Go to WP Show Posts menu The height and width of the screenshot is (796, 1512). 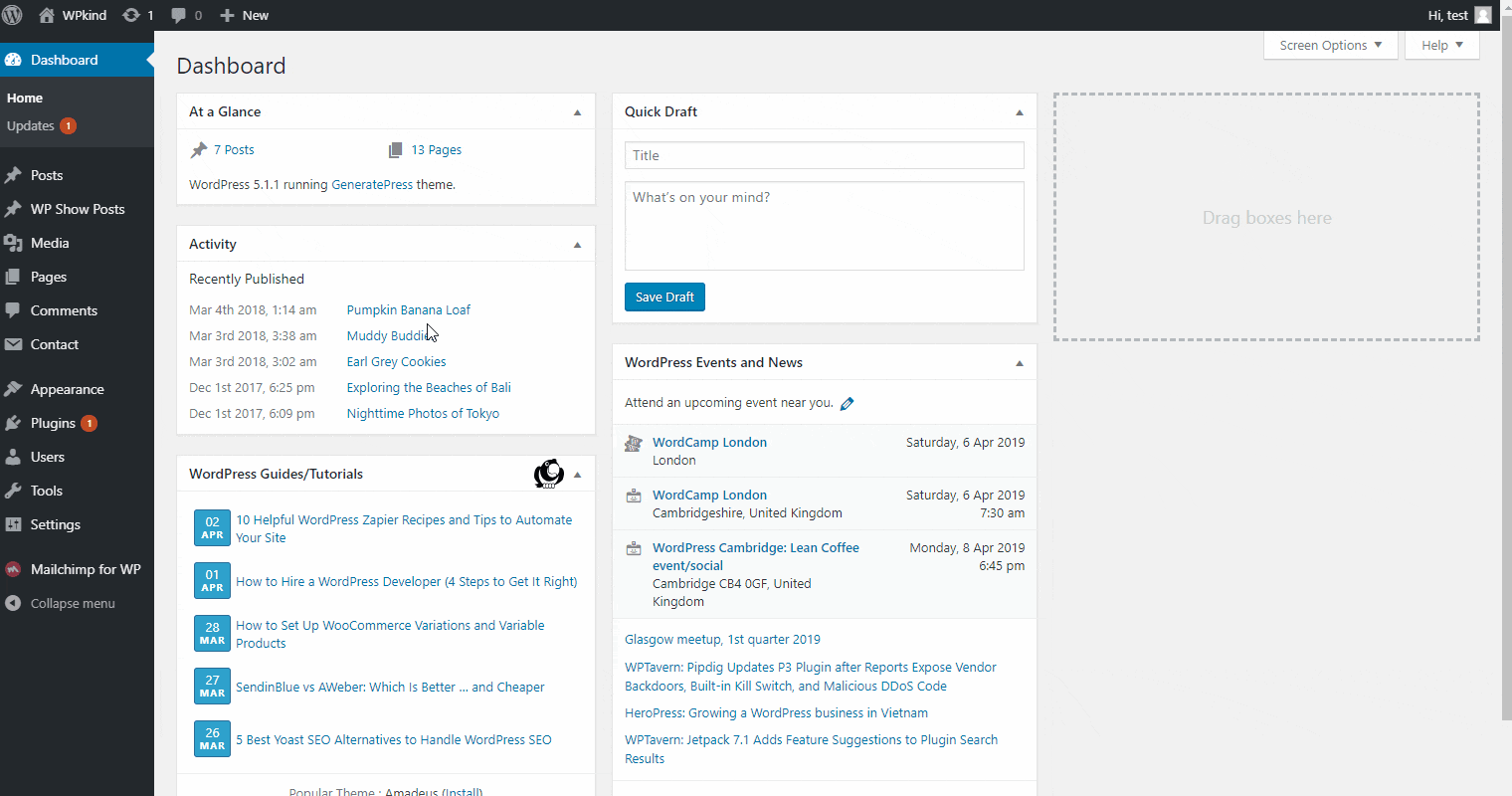77,209
